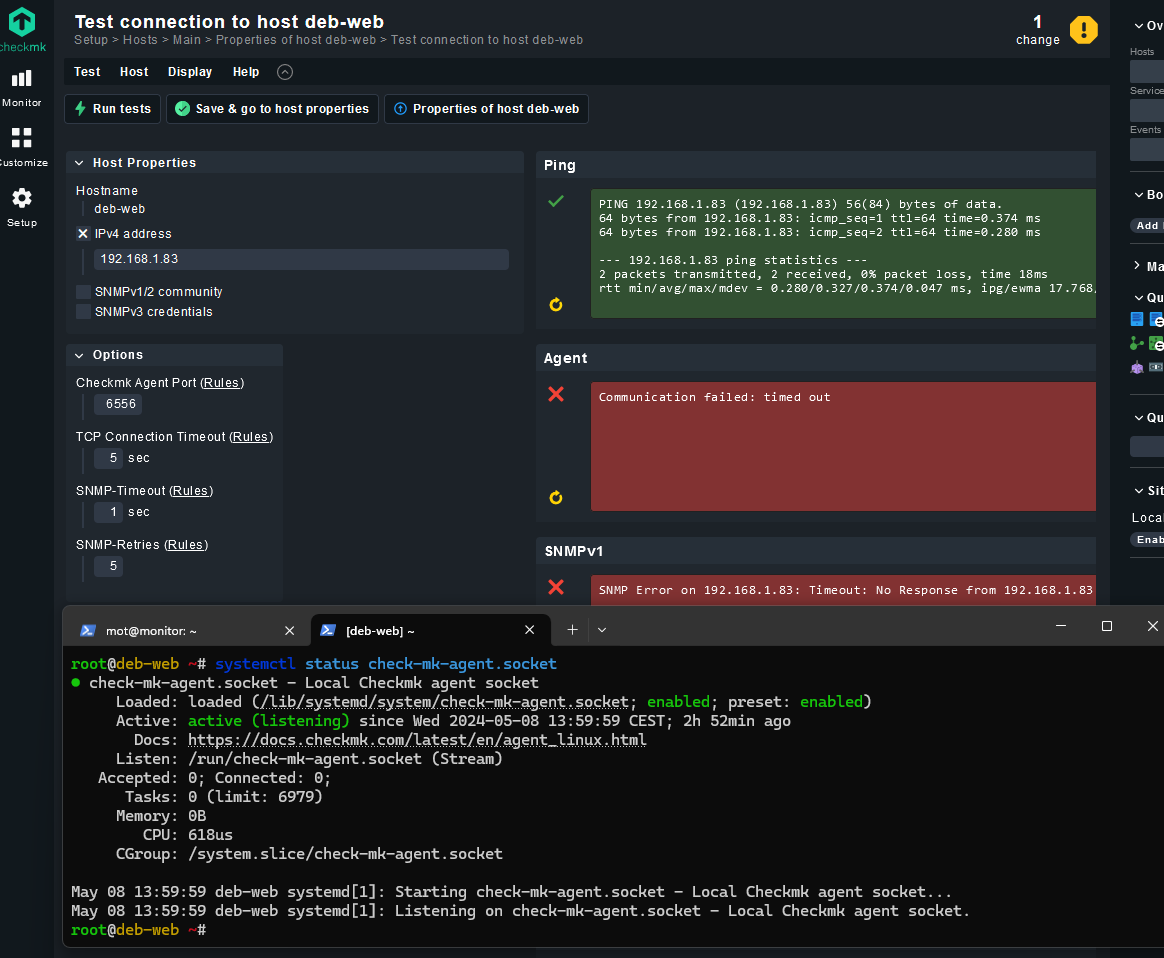Viewport: 1164px width, 958px height.
Task: Click the '1 change' counter
Action: 1037,30
